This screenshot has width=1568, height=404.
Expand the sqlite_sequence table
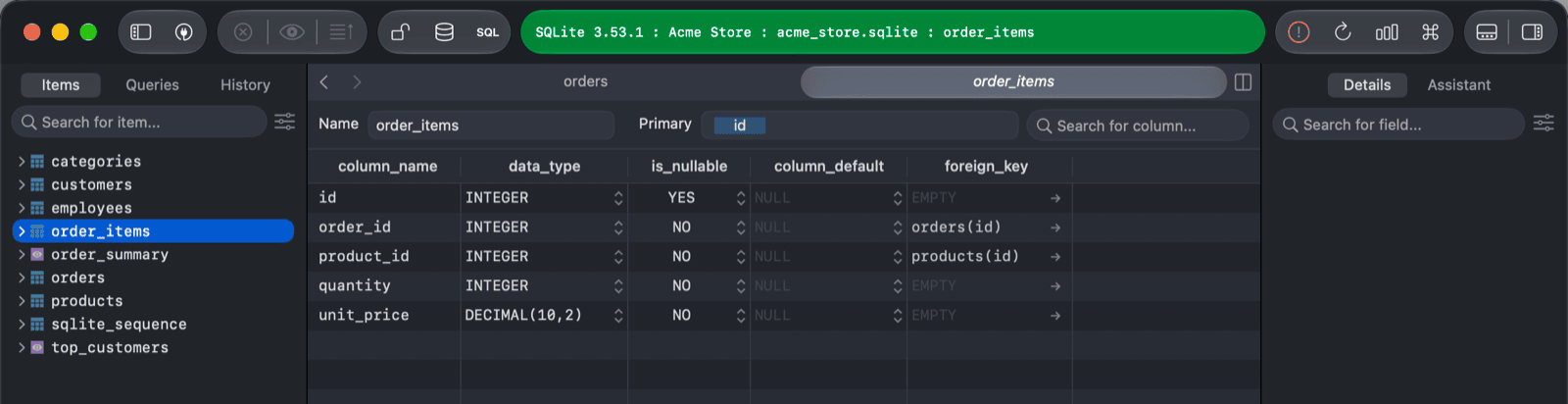[22, 325]
